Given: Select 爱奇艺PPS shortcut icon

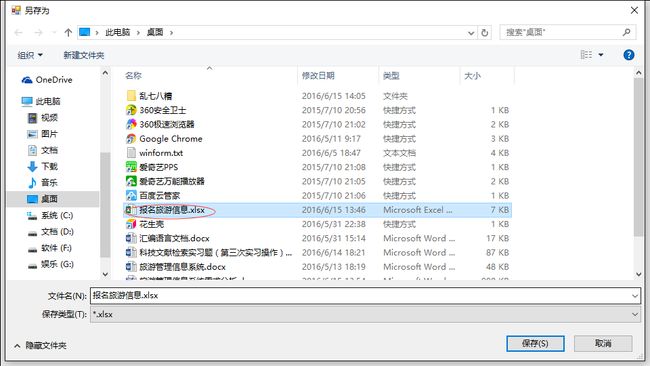Looking at the screenshot, I should (x=131, y=167).
